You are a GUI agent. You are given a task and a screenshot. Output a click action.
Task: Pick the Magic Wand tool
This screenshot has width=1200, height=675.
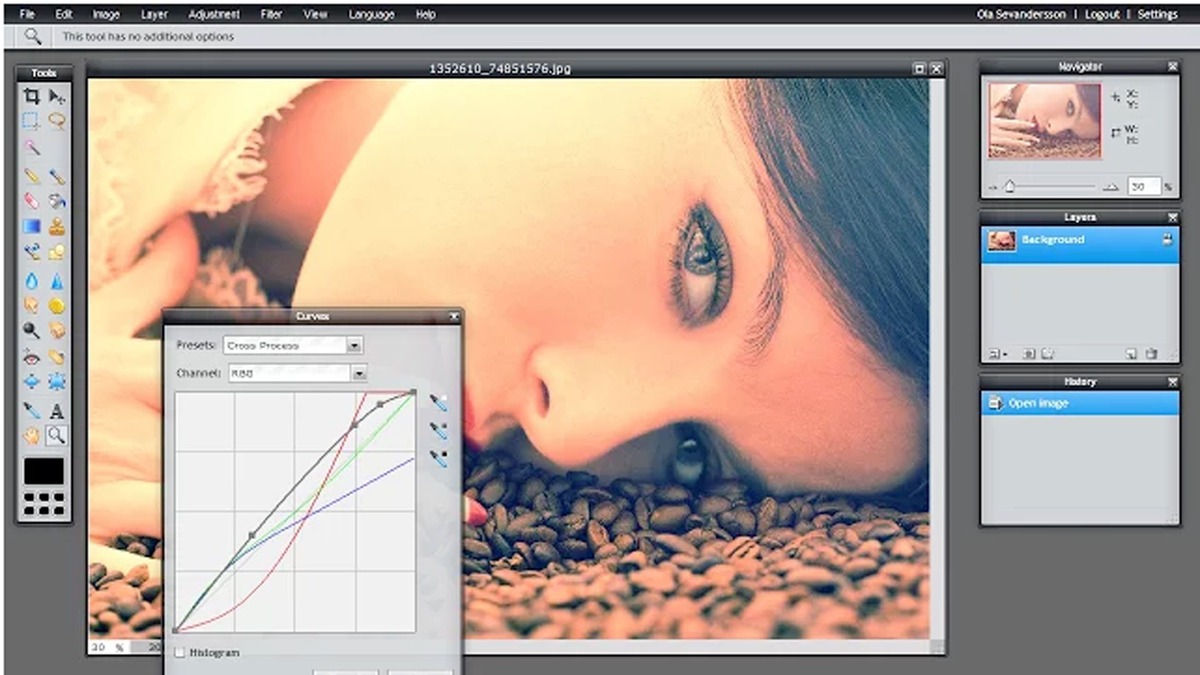point(32,147)
